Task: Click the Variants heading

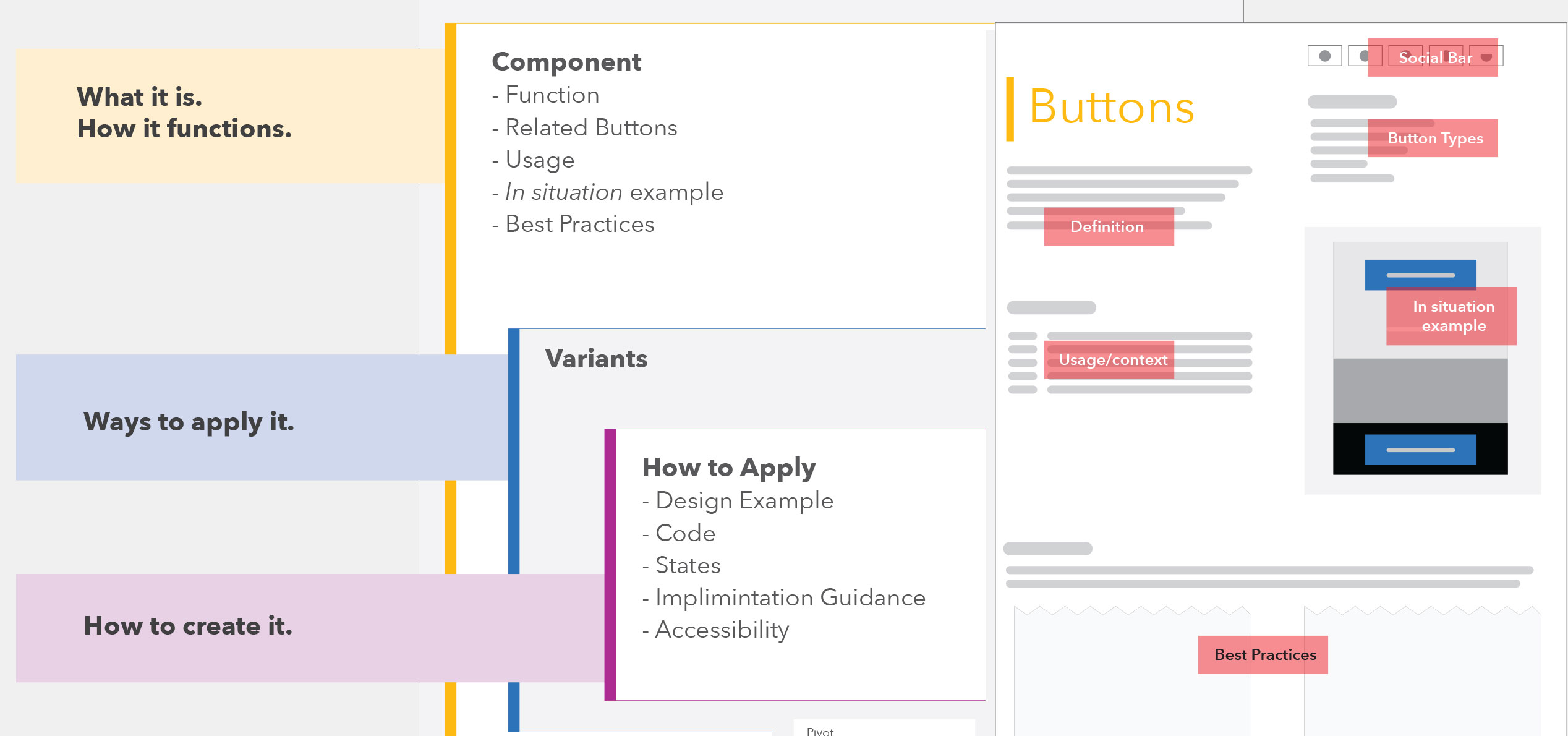Action: coord(596,359)
